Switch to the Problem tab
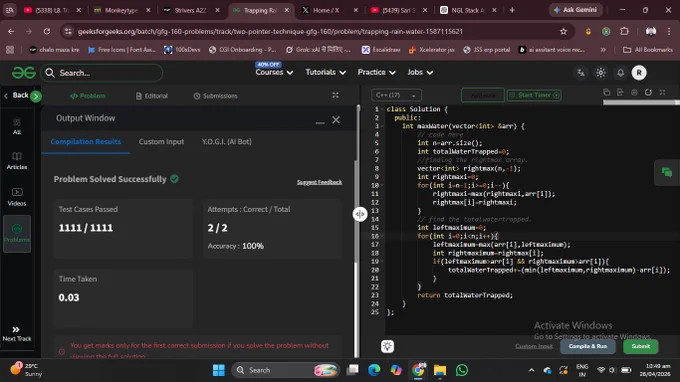 pyautogui.click(x=87, y=96)
